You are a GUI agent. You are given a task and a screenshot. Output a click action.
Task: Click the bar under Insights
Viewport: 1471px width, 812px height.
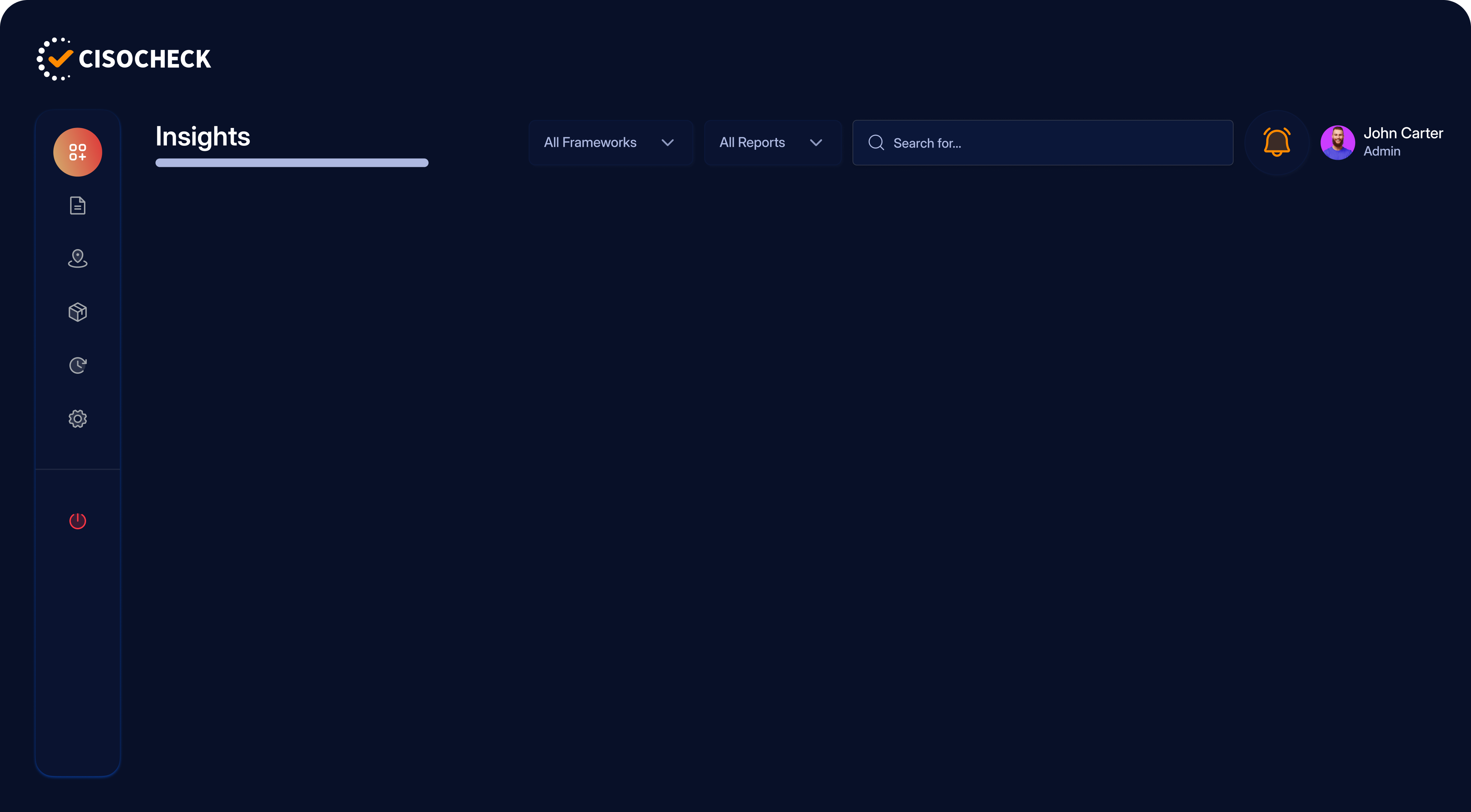291,163
